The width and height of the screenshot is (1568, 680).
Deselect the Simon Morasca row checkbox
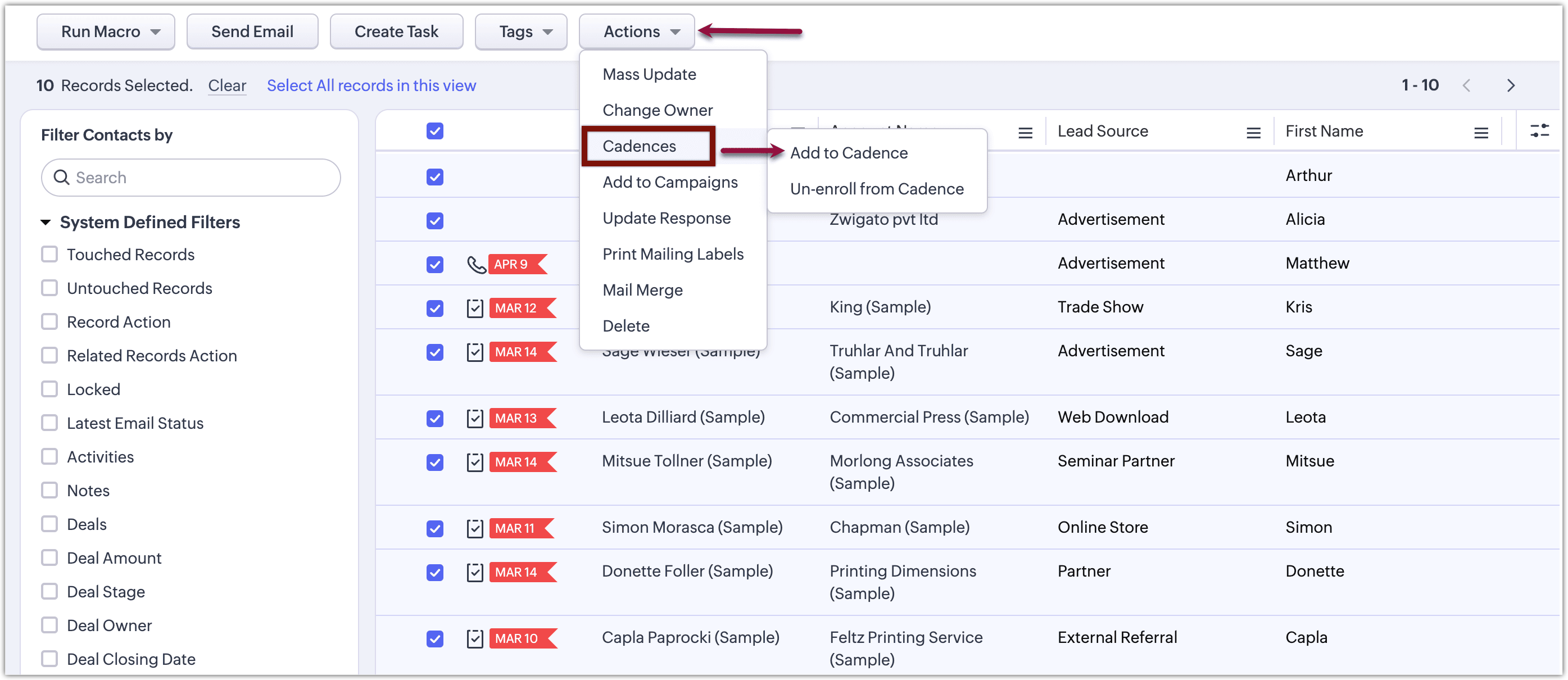click(434, 528)
